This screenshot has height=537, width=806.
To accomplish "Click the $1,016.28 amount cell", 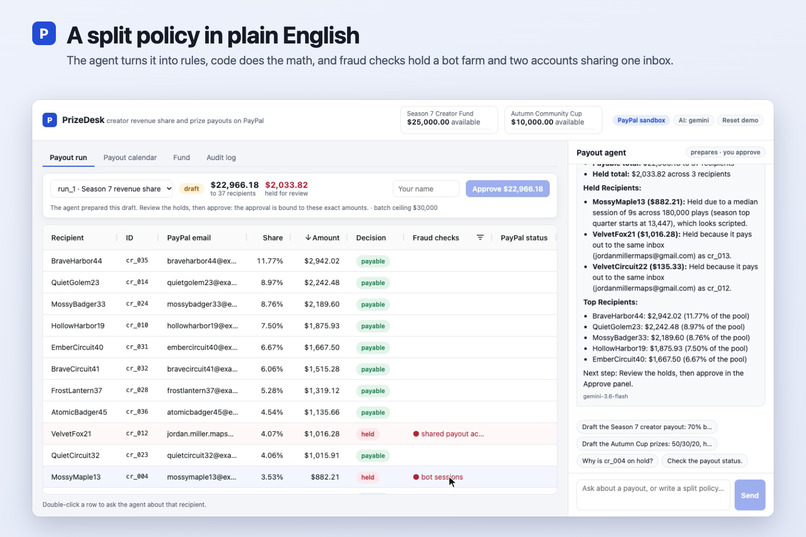I will [322, 434].
